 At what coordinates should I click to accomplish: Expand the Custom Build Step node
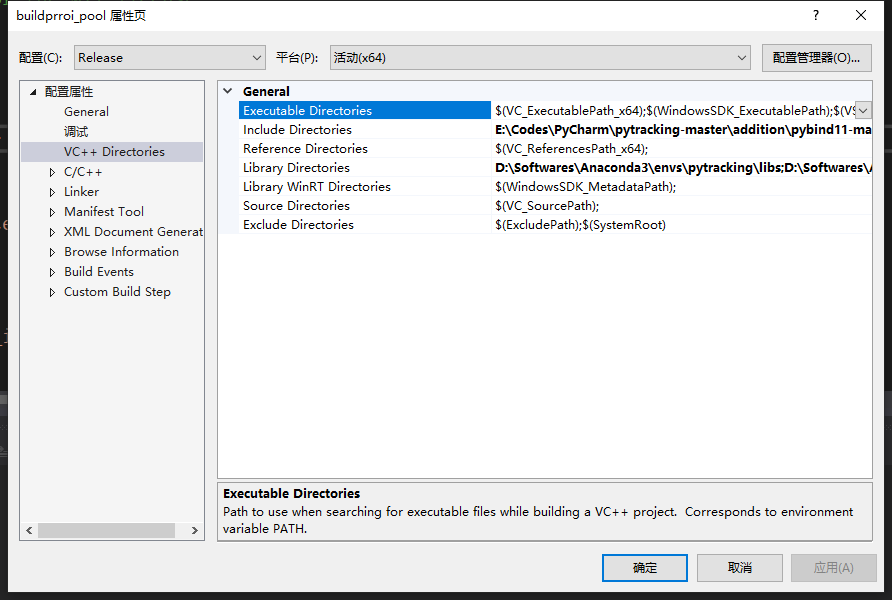coord(53,291)
